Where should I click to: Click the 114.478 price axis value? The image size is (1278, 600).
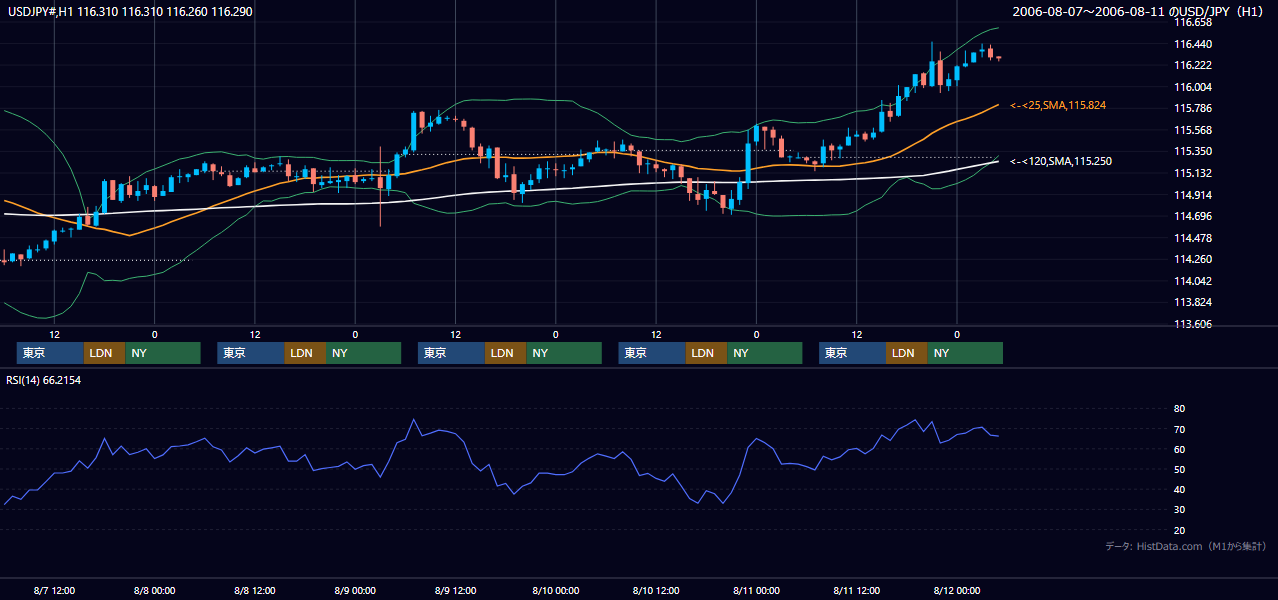[1193, 238]
